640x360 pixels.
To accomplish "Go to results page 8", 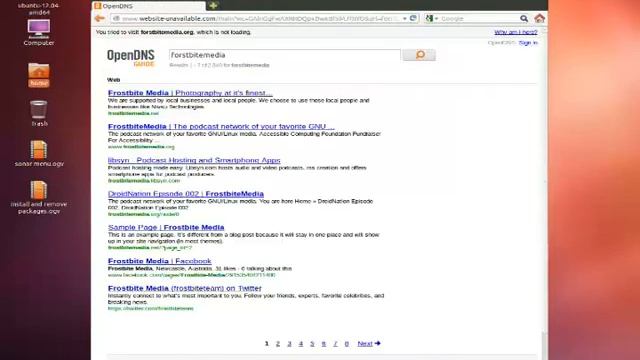I will [347, 344].
